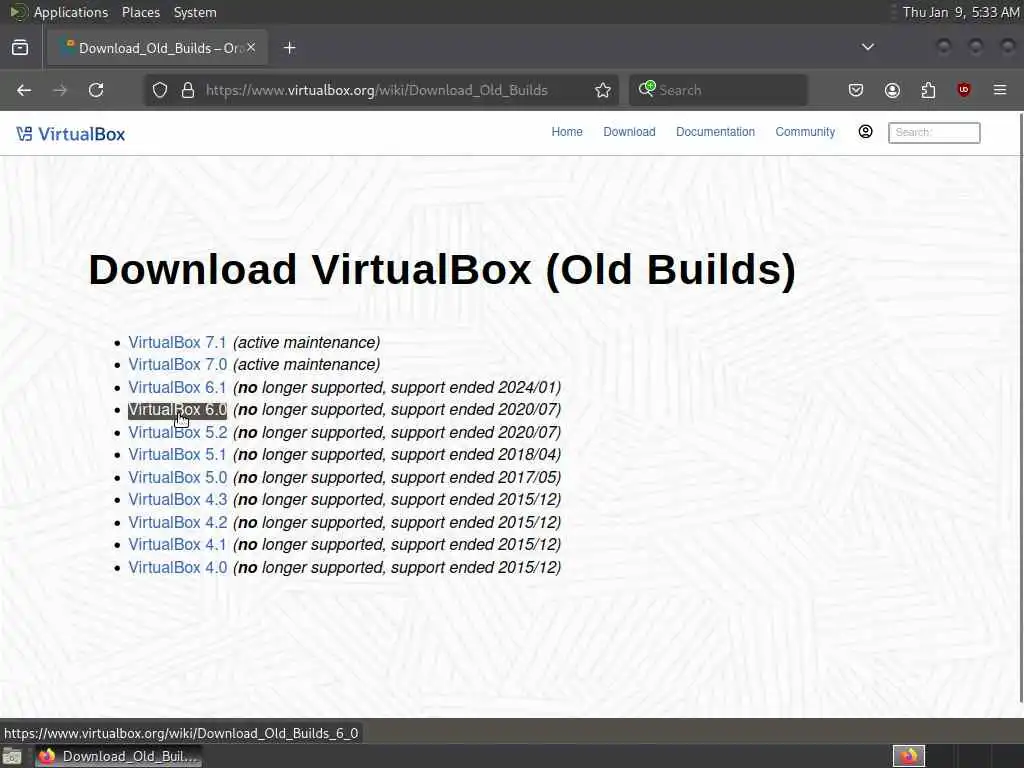The height and width of the screenshot is (768, 1024).
Task: Open the VirtualBox 5.2 link
Action: tap(177, 432)
